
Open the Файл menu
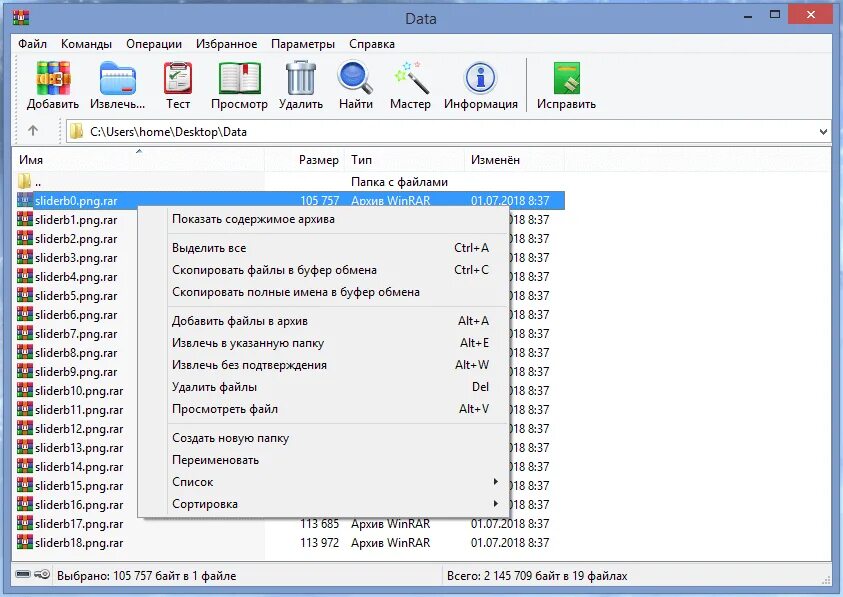[x=34, y=44]
